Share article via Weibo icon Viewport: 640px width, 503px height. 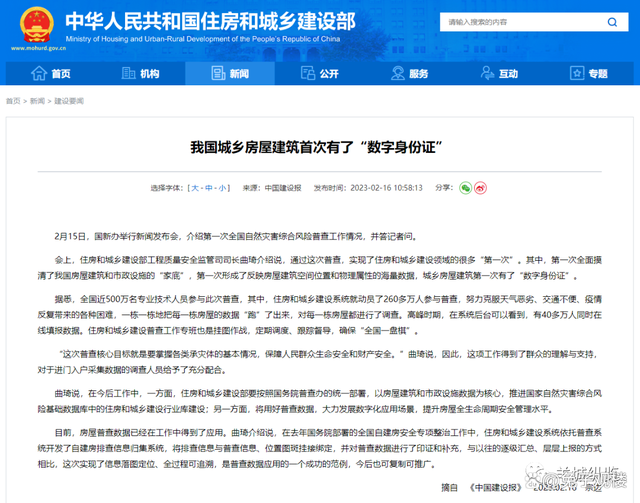coord(480,187)
